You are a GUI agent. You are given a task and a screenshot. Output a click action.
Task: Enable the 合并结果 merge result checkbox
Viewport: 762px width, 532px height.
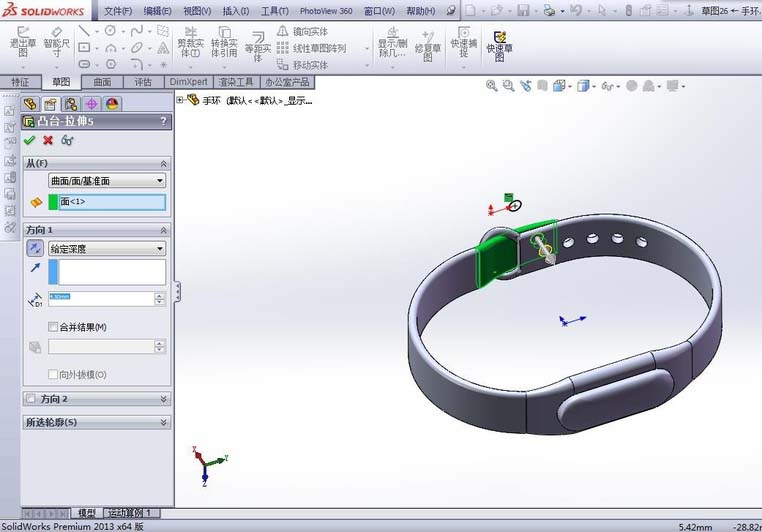(x=53, y=327)
